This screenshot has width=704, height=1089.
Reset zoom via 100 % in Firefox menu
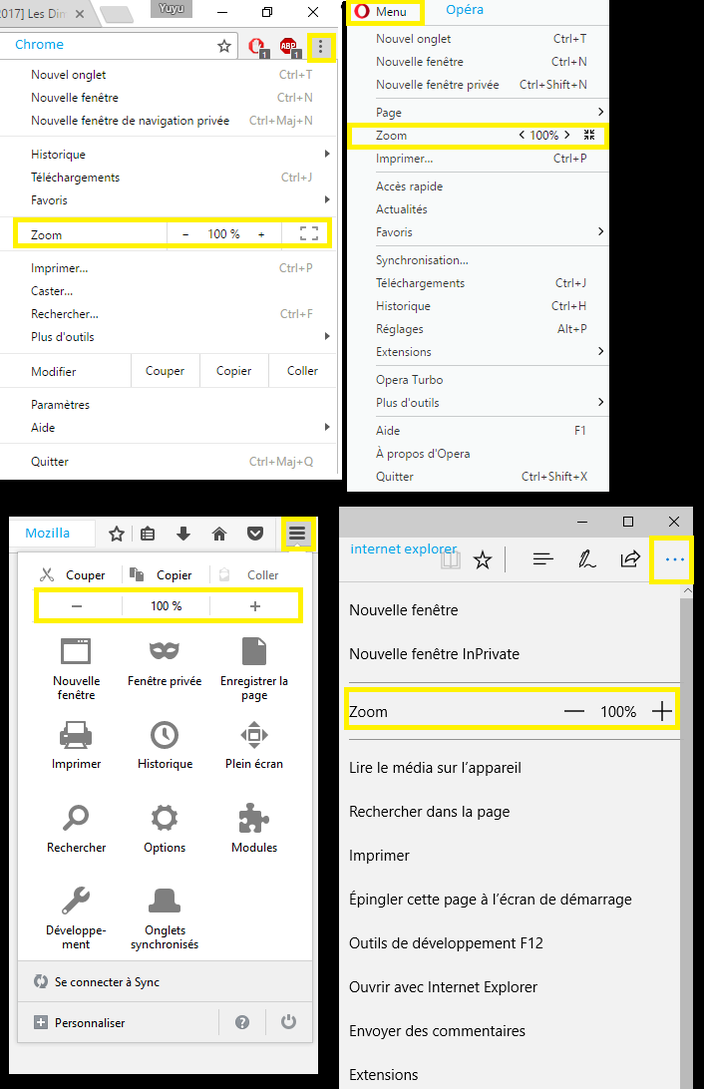click(166, 606)
